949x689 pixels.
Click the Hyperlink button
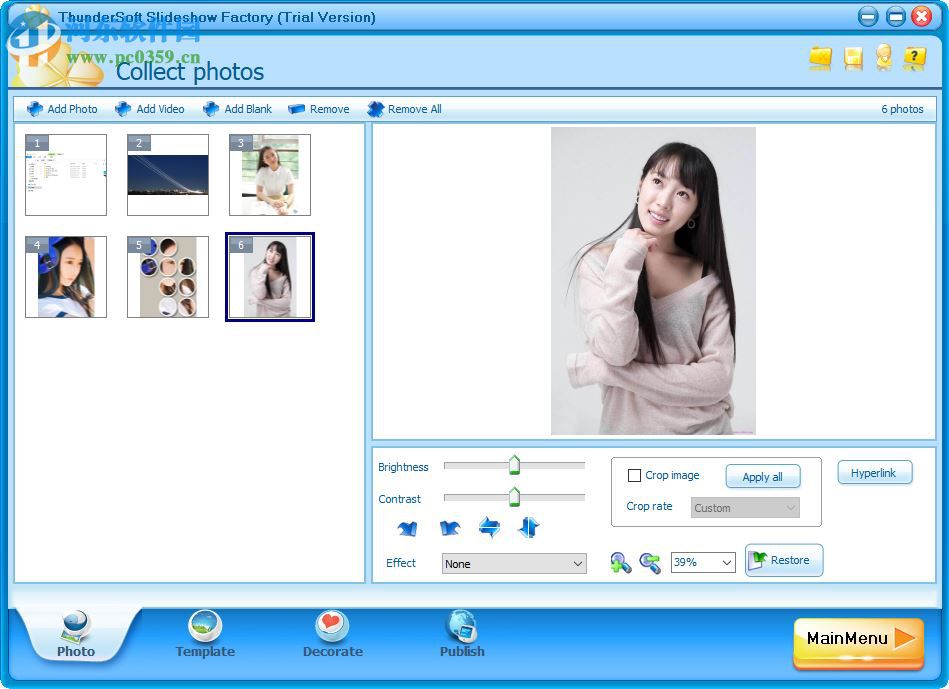(x=875, y=472)
